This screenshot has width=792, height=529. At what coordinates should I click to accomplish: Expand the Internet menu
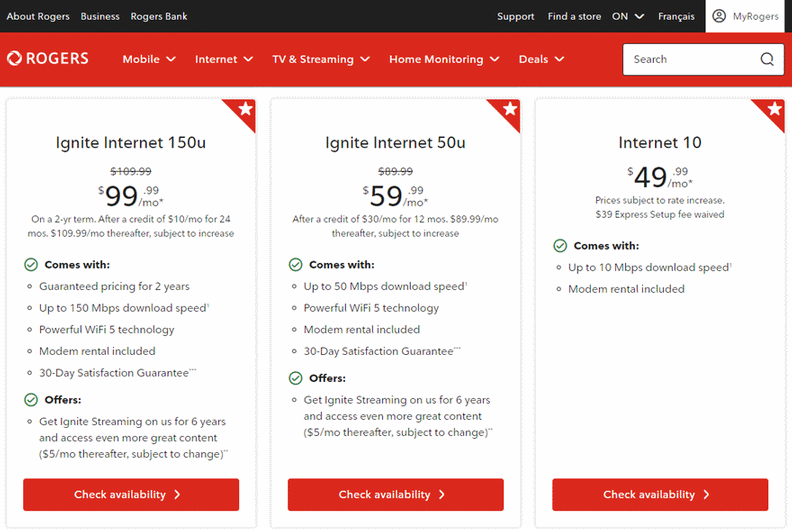pyautogui.click(x=224, y=59)
